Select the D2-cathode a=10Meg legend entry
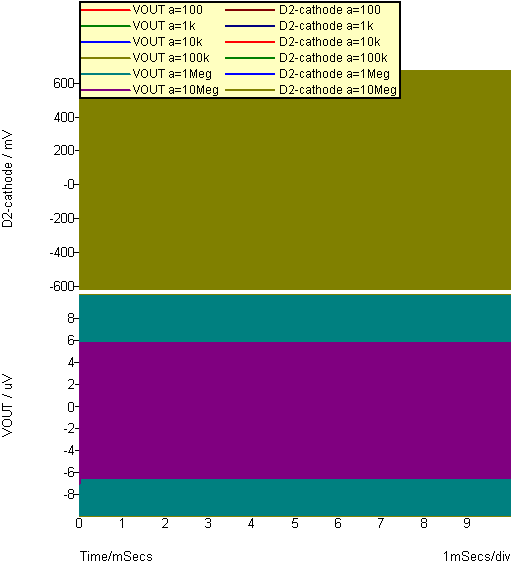 (x=311, y=90)
